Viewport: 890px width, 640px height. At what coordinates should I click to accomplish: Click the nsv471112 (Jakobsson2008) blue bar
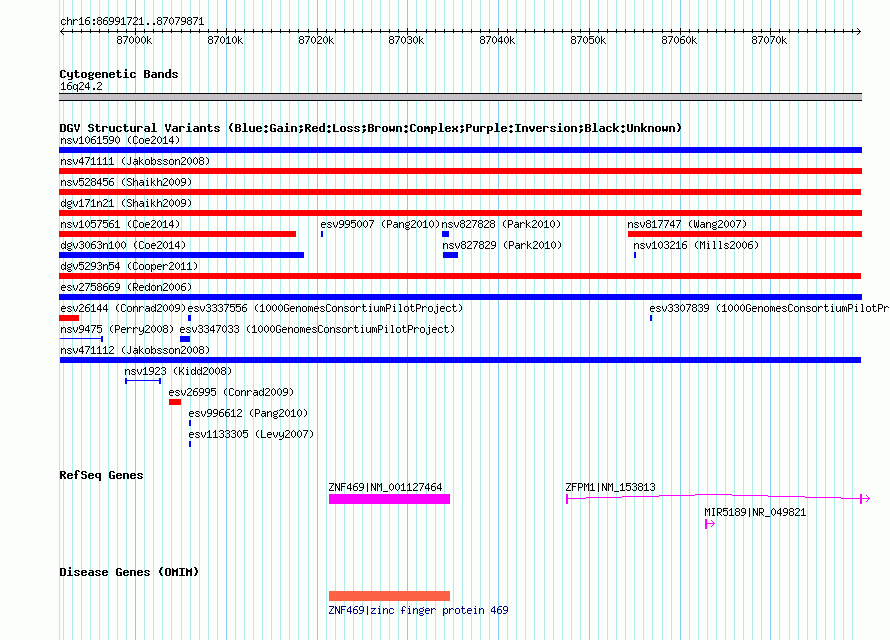[460, 360]
